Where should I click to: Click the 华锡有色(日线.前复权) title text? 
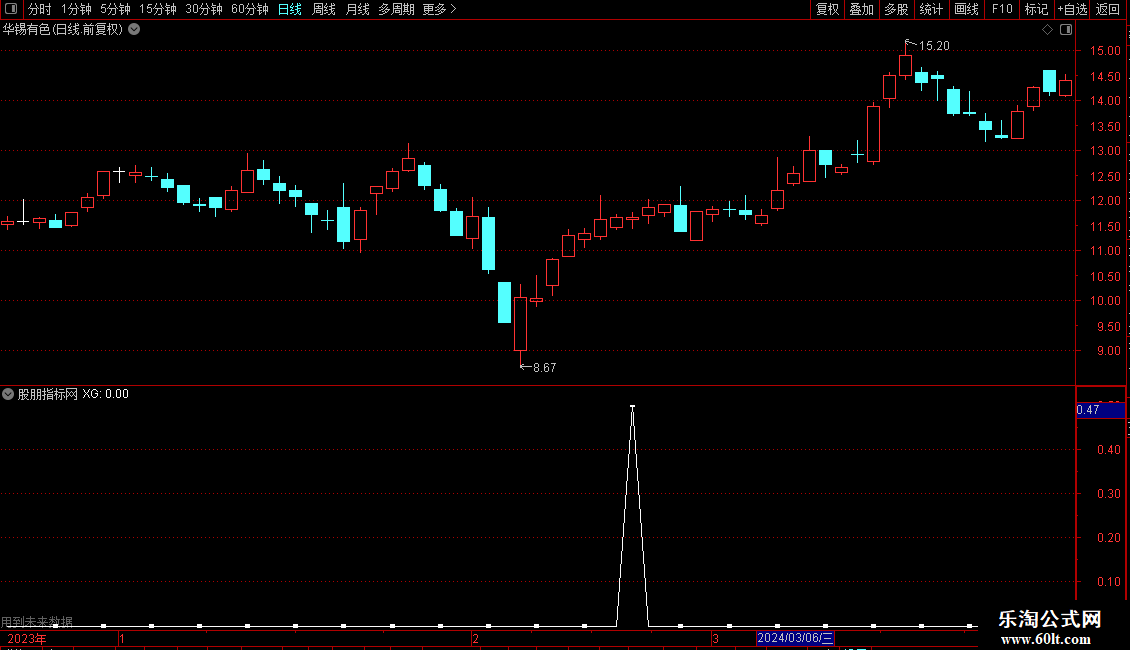63,30
